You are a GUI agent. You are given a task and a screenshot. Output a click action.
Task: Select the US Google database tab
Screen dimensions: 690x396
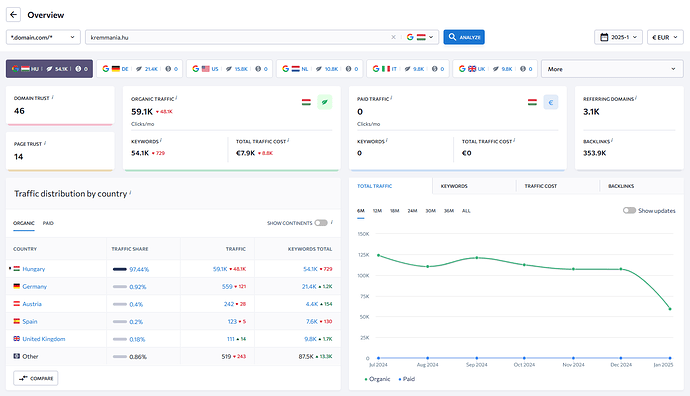[x=229, y=69]
